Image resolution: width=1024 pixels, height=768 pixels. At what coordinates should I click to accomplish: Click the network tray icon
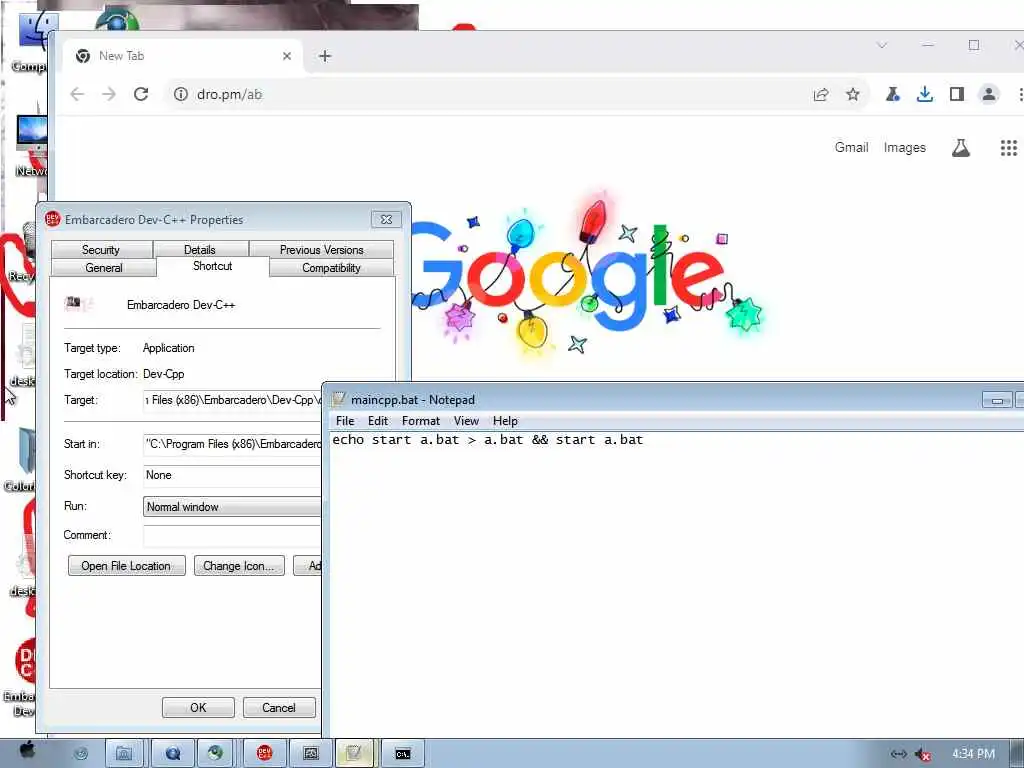point(899,754)
